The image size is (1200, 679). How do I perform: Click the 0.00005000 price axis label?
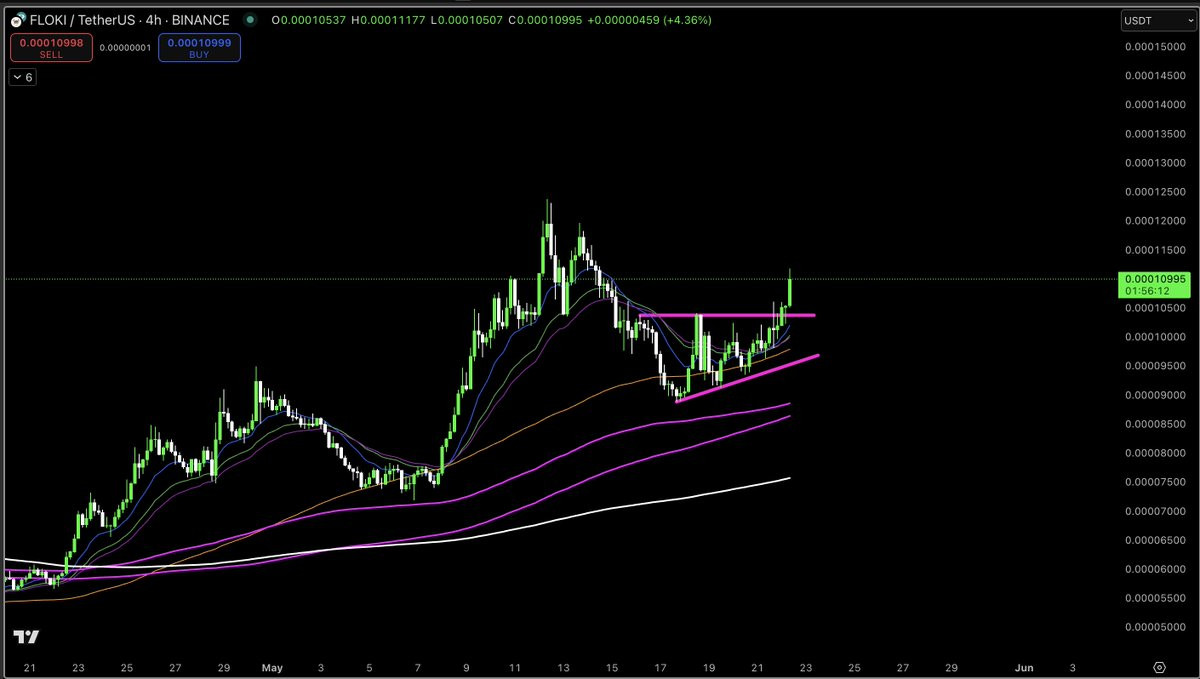1155,628
